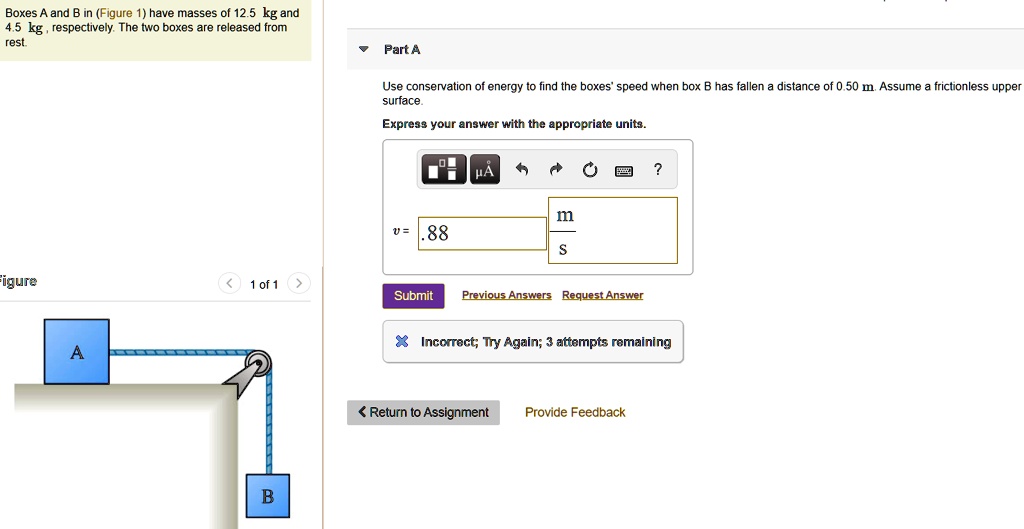The width and height of the screenshot is (1024, 529).
Task: Click the velocity value input field
Action: tap(482, 234)
